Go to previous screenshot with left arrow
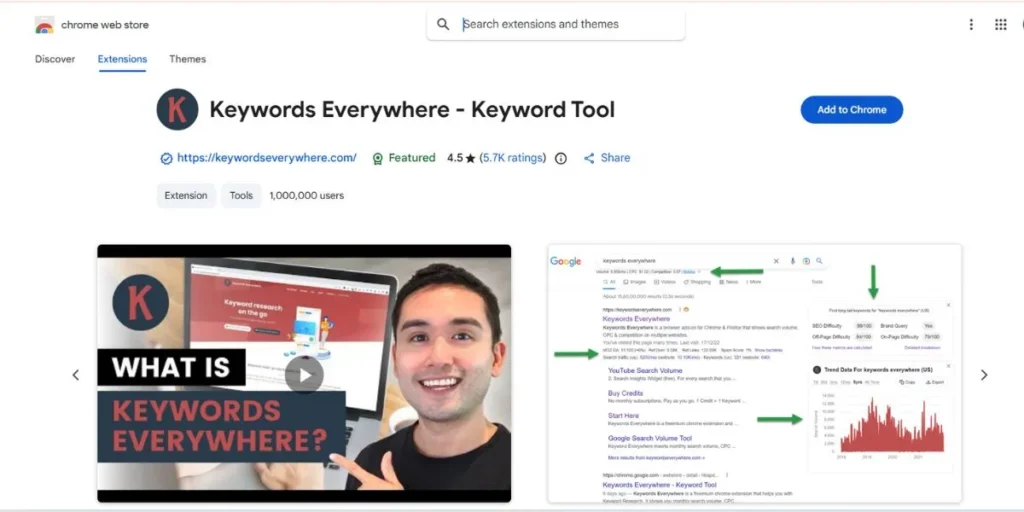The width and height of the screenshot is (1024, 512). [x=76, y=375]
